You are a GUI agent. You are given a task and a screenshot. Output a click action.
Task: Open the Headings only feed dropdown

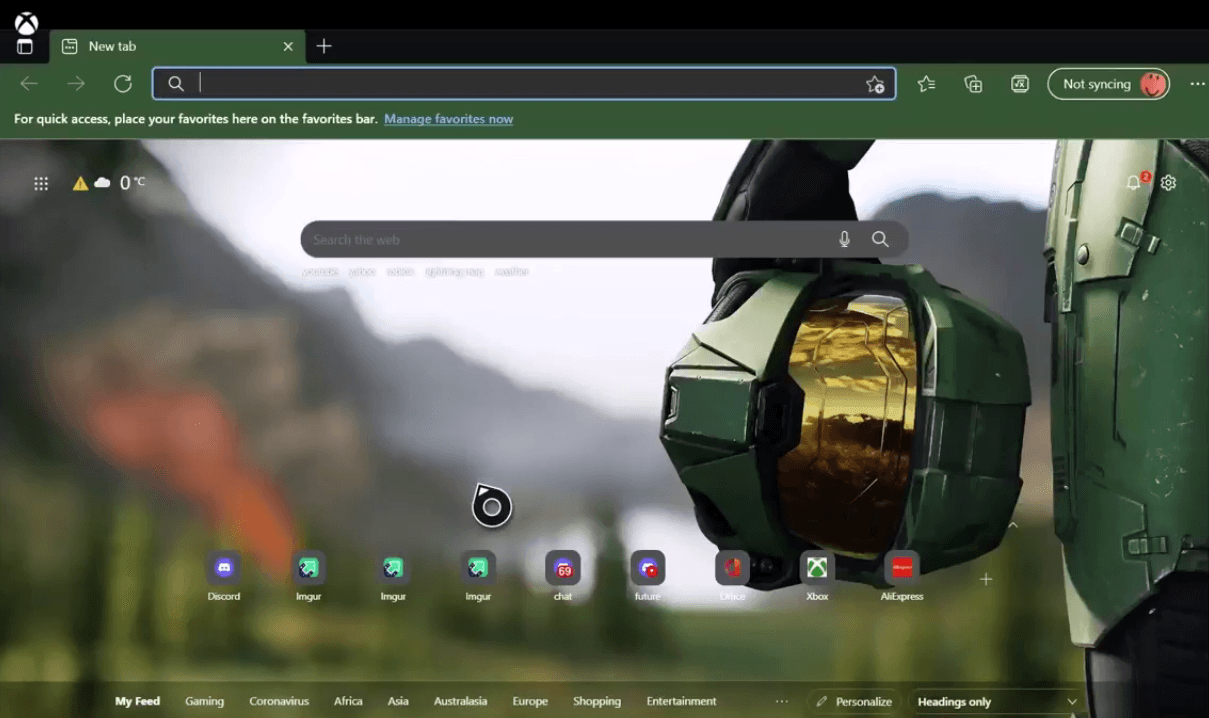[995, 701]
